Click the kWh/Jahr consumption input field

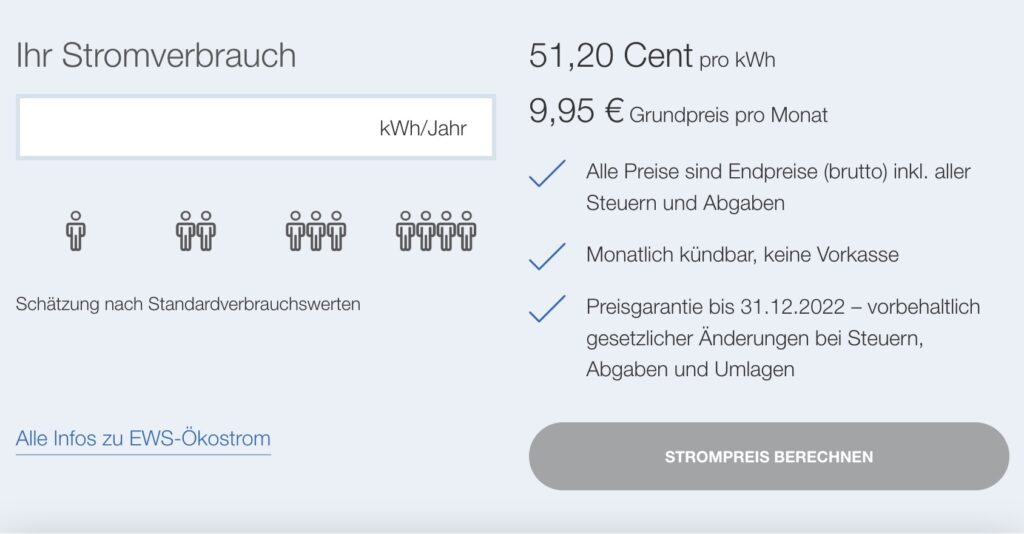coord(256,127)
